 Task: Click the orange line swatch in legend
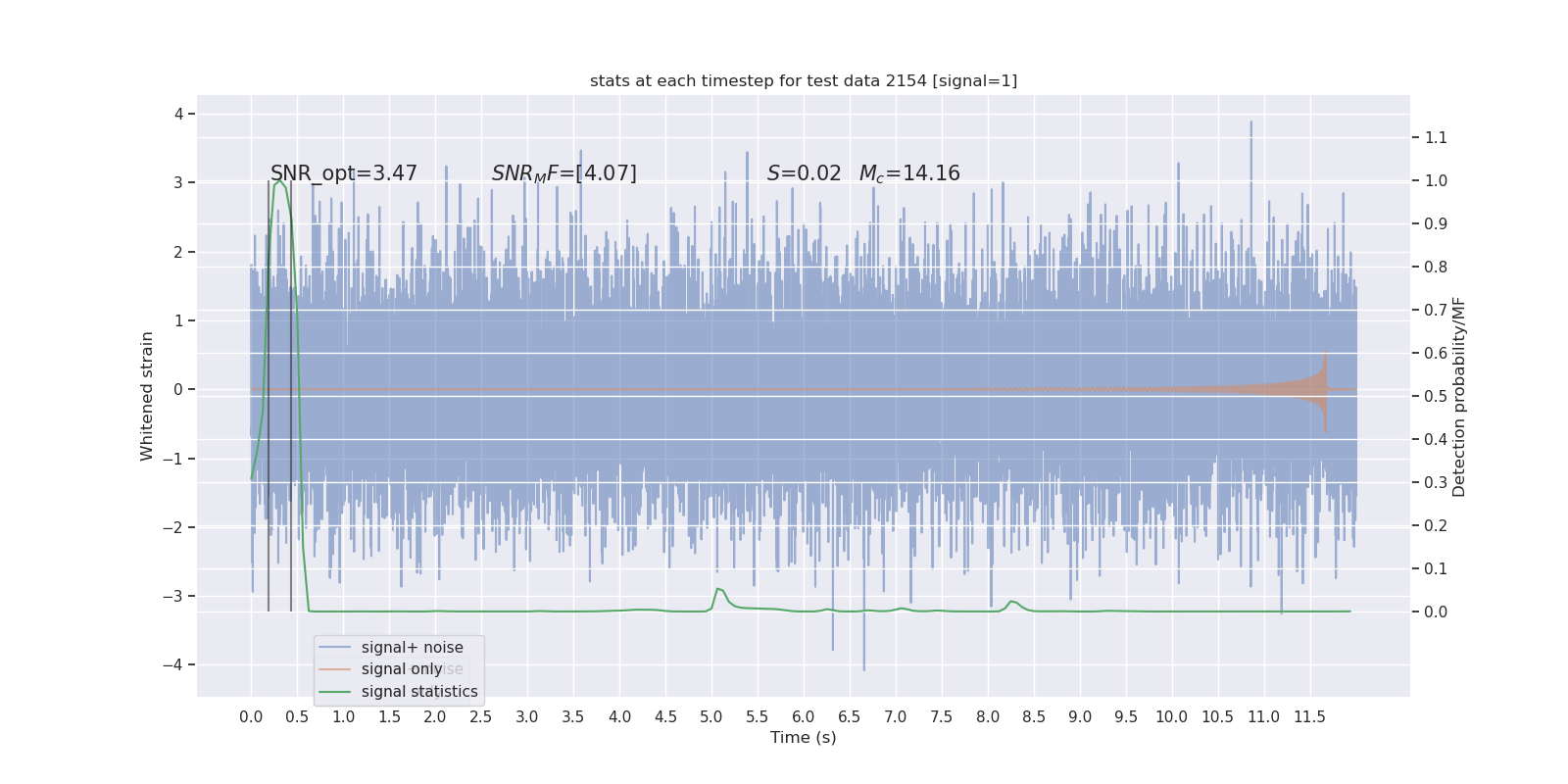pos(335,669)
